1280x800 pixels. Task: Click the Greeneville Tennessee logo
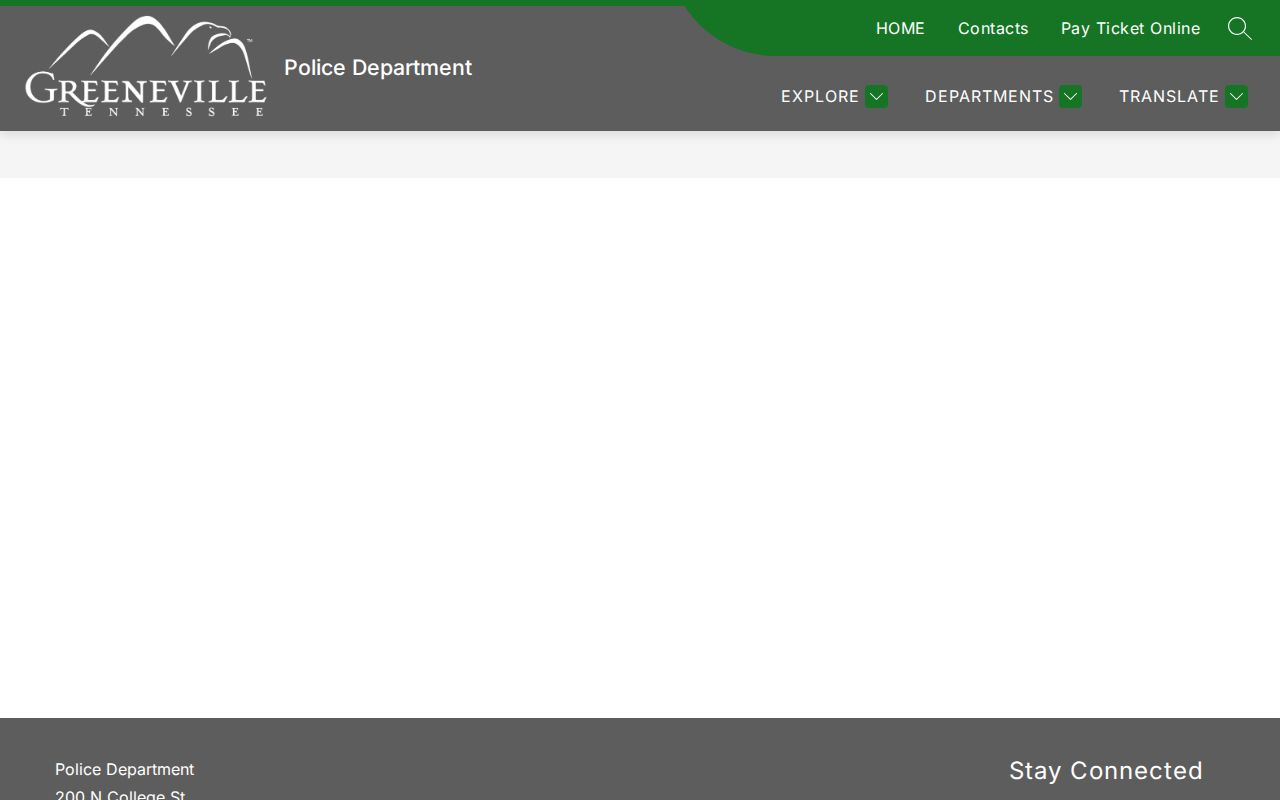pos(146,66)
